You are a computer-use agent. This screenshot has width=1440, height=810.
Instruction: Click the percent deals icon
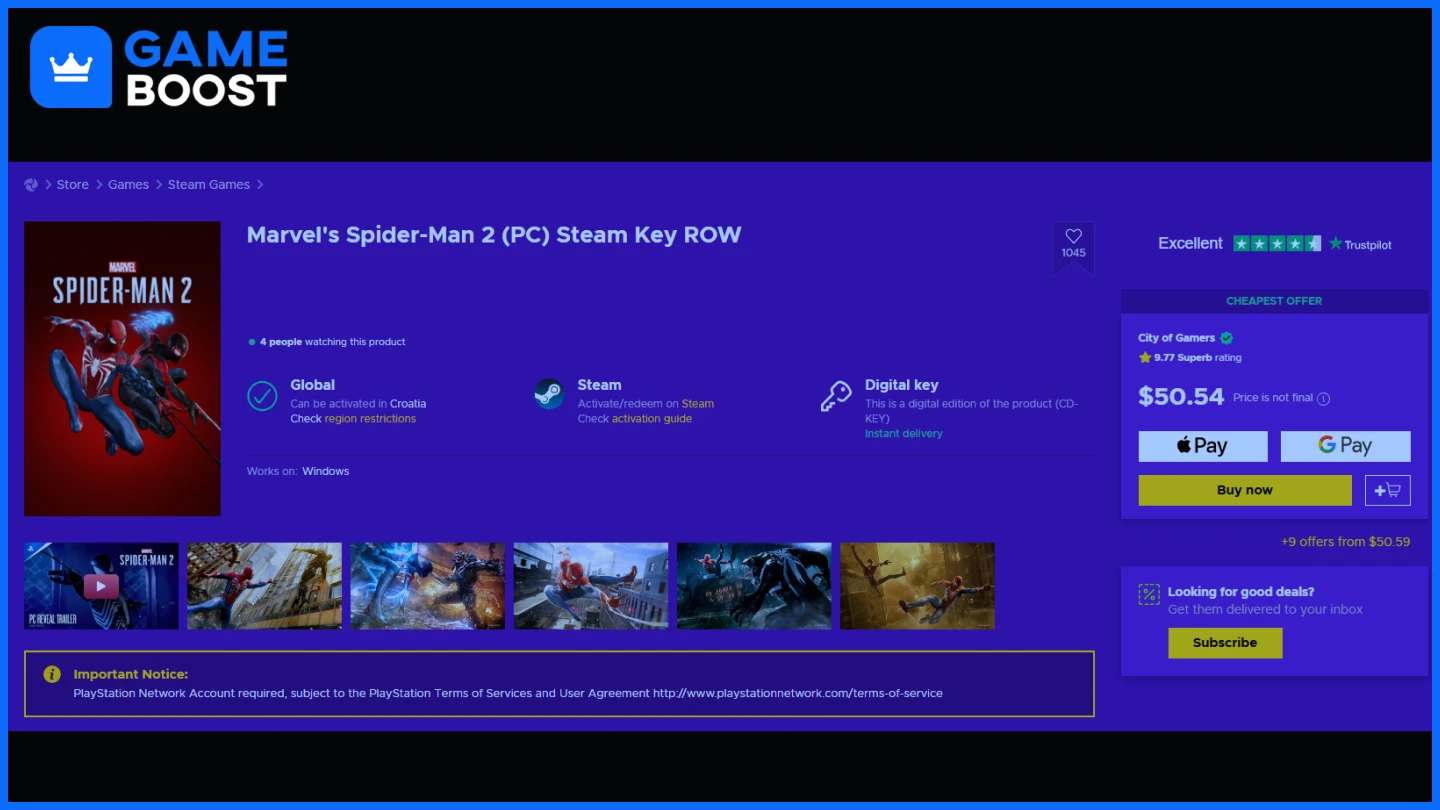click(1149, 595)
